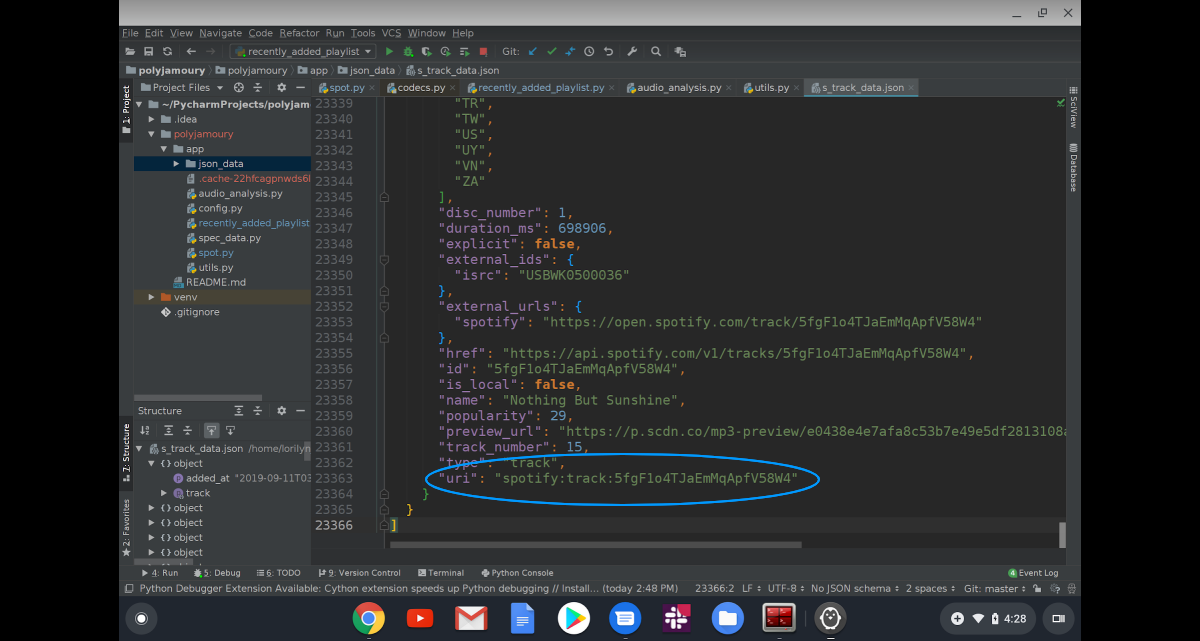This screenshot has height=641, width=1200.
Task: Open Gmail from the shelf
Action: [471, 619]
